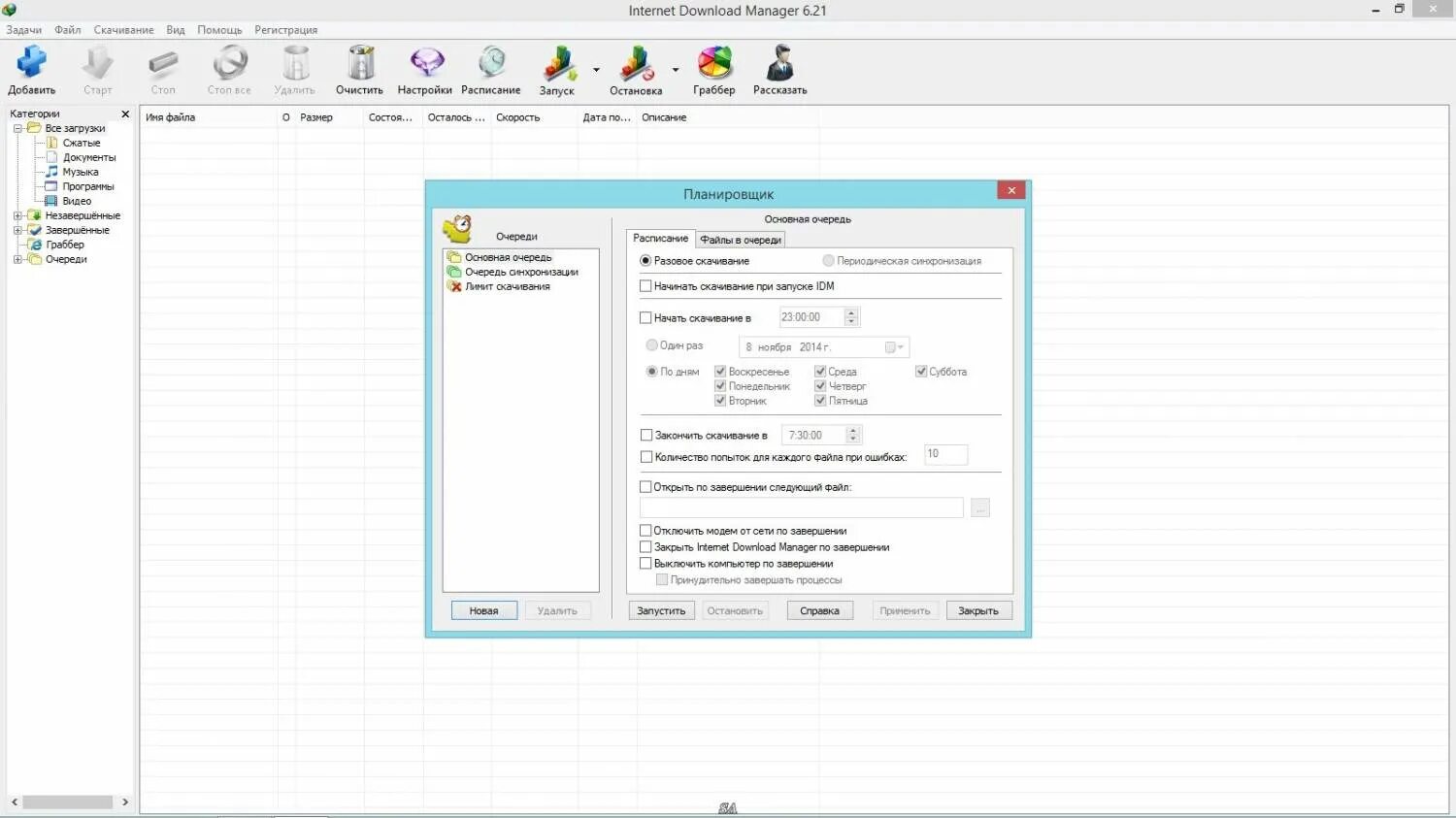Expand the Очереди tree item
The image size is (1456, 818).
[17, 259]
